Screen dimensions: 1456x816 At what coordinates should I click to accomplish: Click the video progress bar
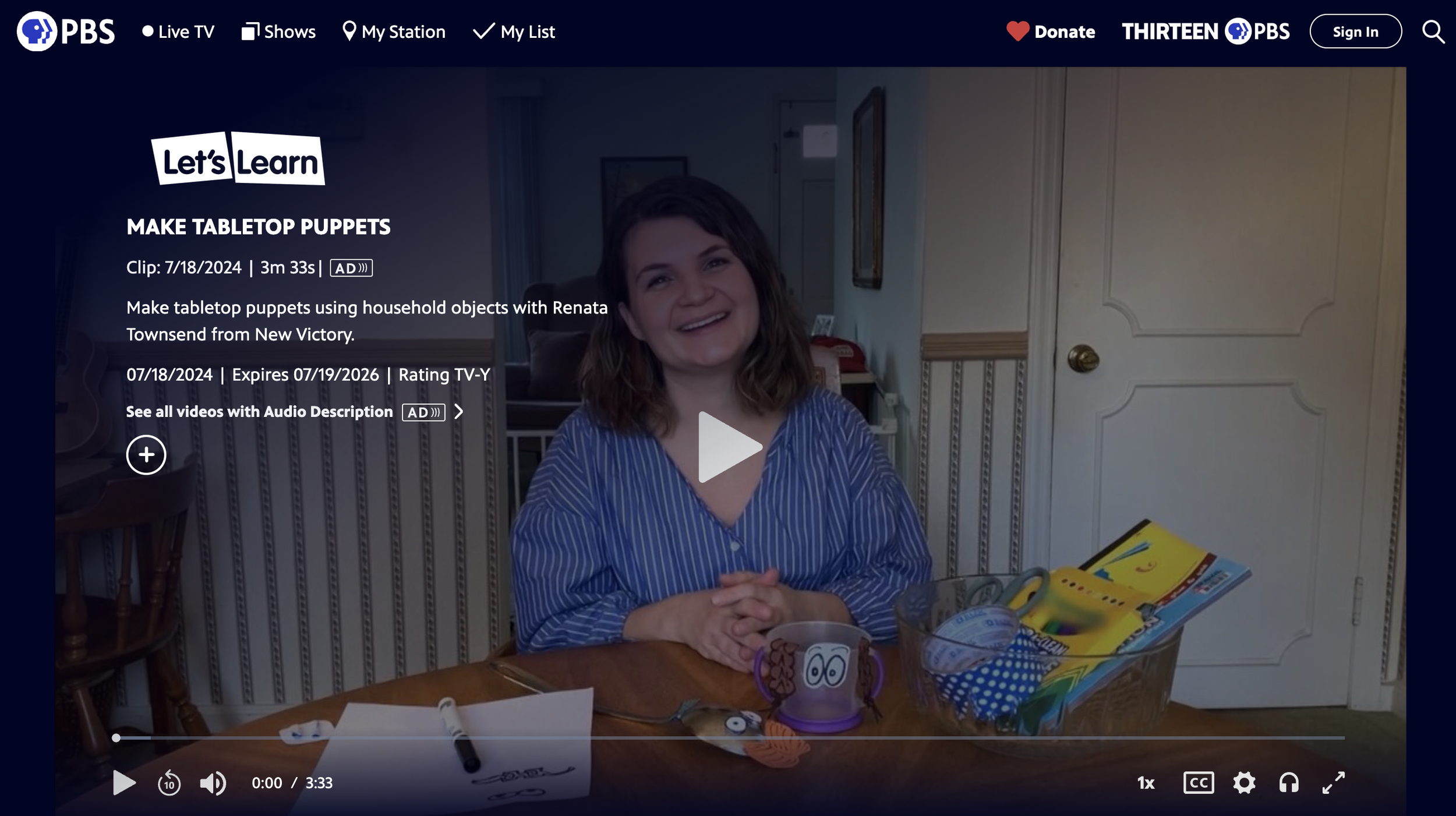[728, 738]
